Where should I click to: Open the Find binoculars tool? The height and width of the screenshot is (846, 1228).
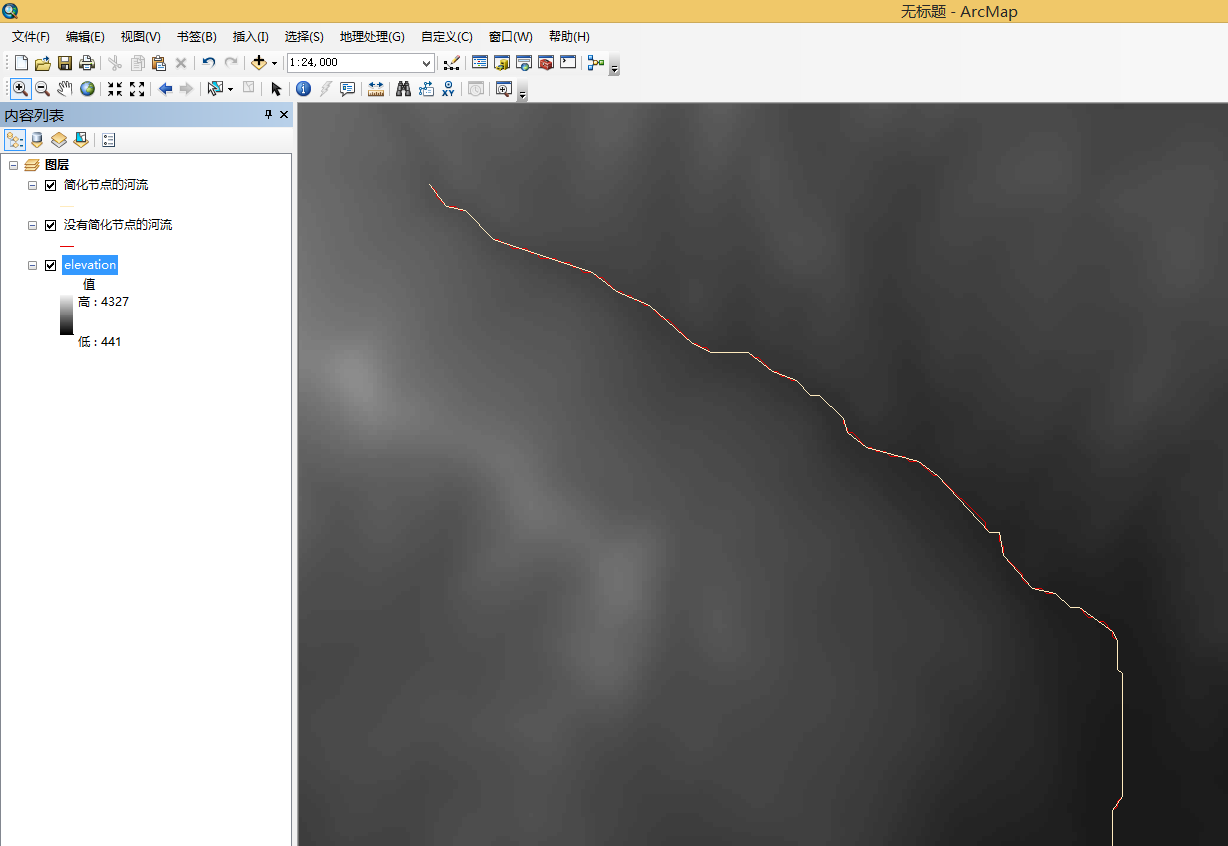(x=404, y=88)
